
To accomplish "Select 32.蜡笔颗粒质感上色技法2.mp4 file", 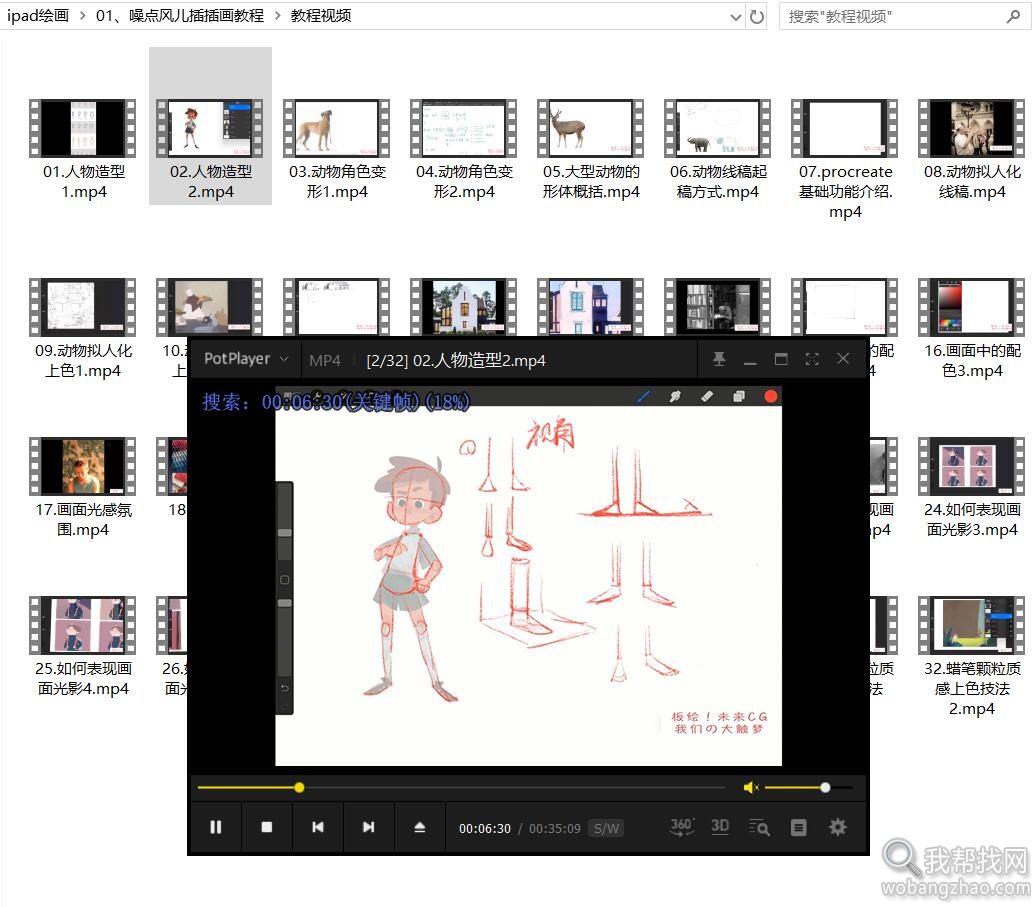I will (x=972, y=655).
